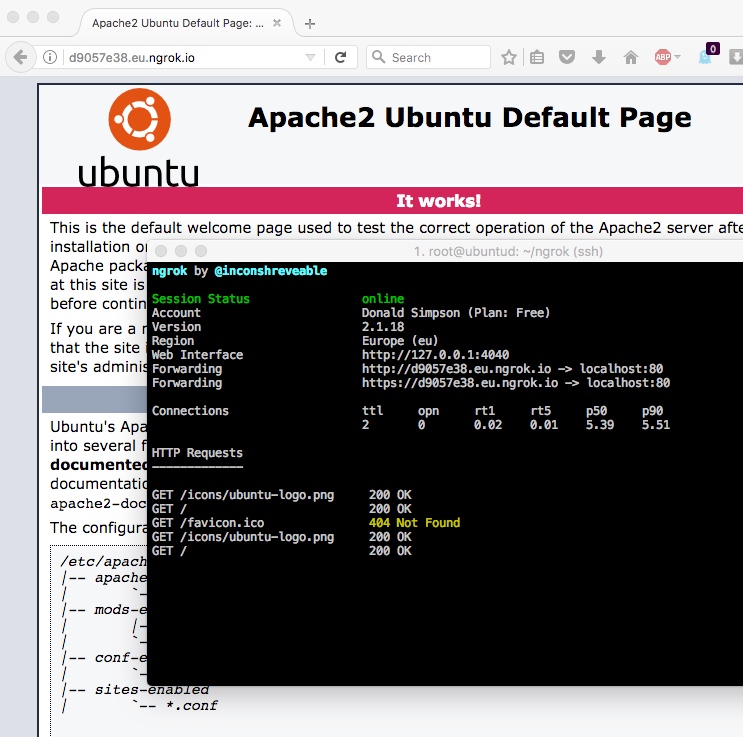Go to the Firefox home page
Screen dimensions: 743x737
[630, 58]
